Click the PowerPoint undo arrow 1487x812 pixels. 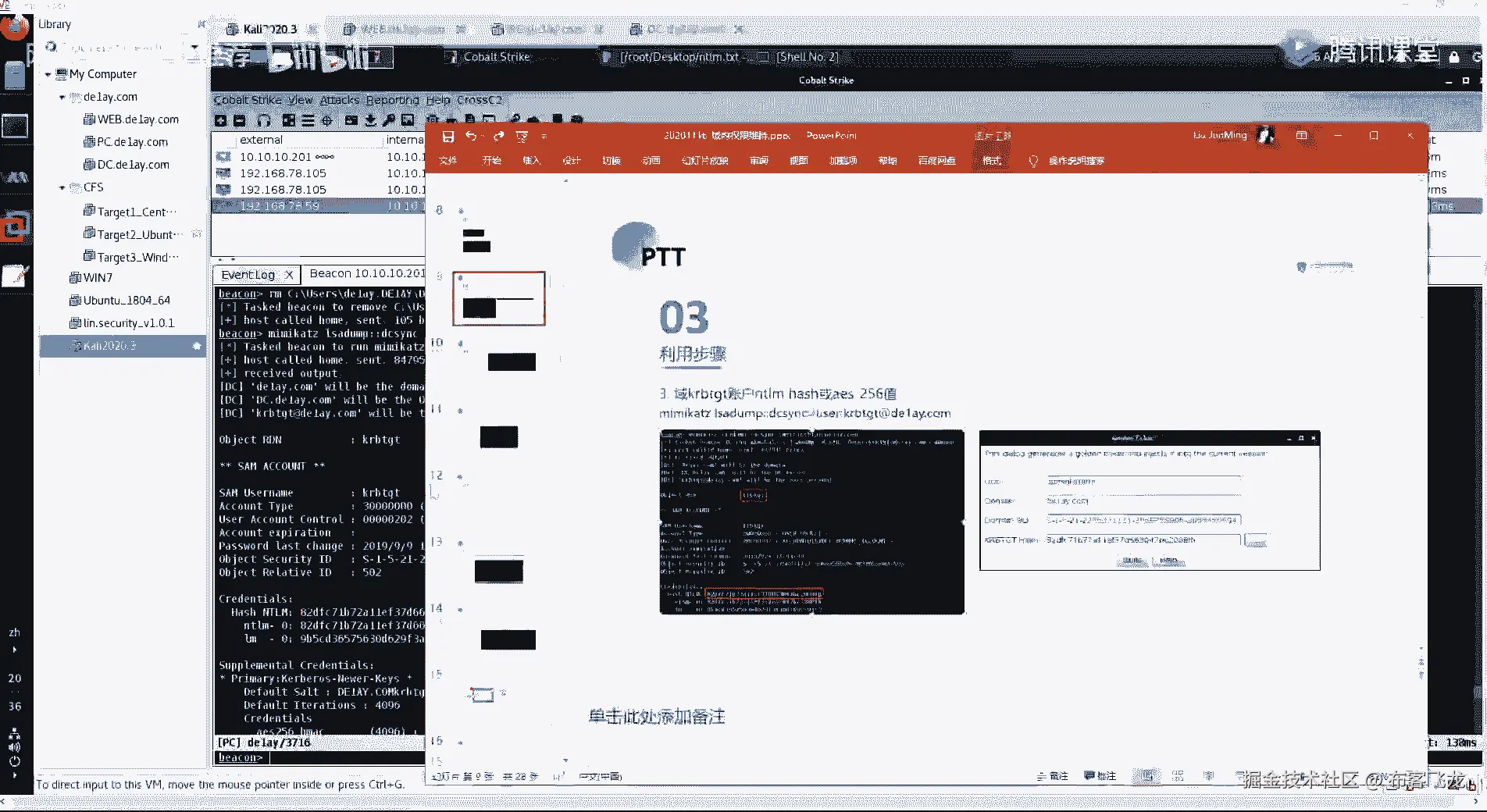click(471, 136)
